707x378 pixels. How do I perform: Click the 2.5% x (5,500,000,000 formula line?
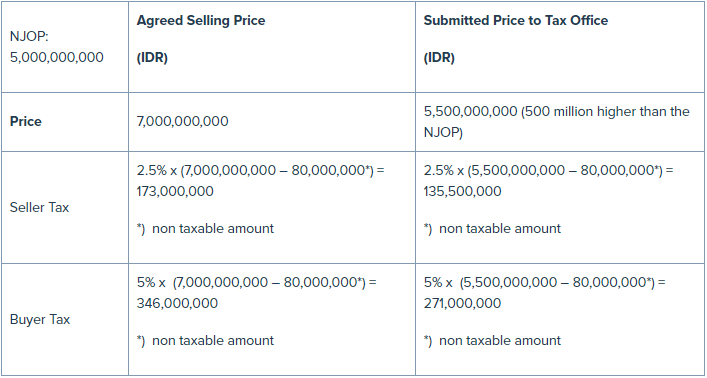point(548,171)
